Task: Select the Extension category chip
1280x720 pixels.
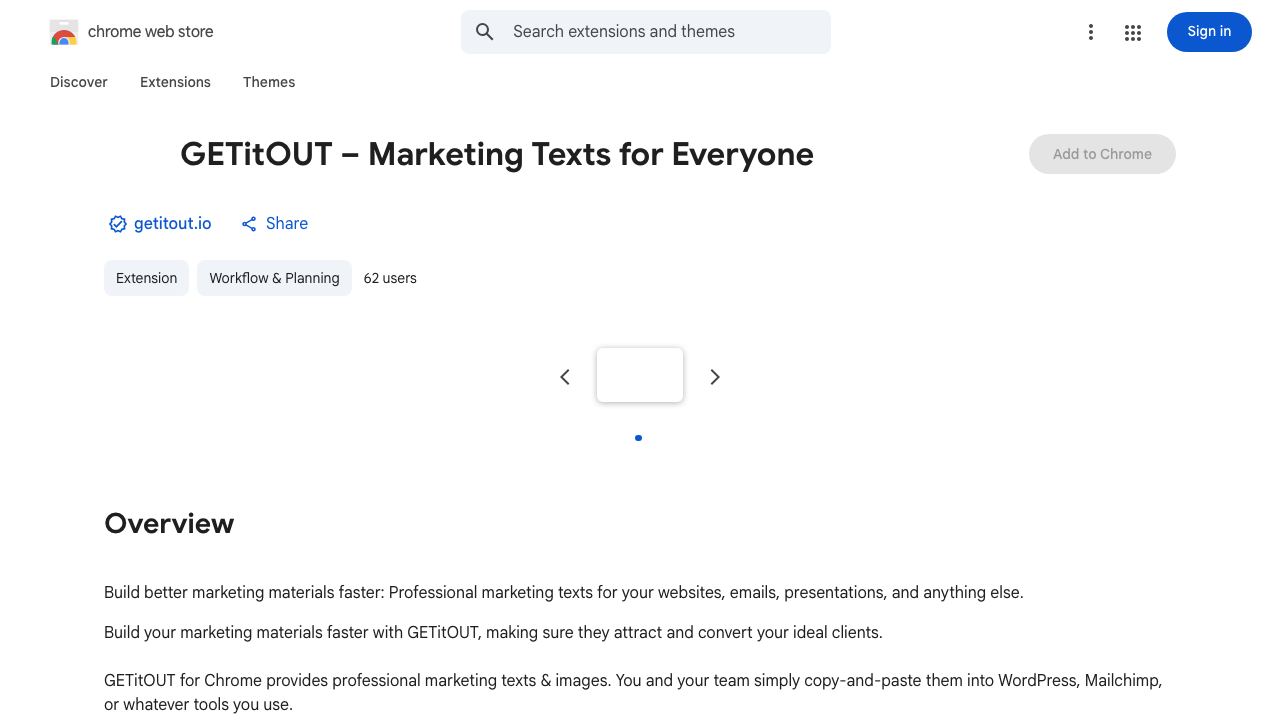Action: click(146, 278)
